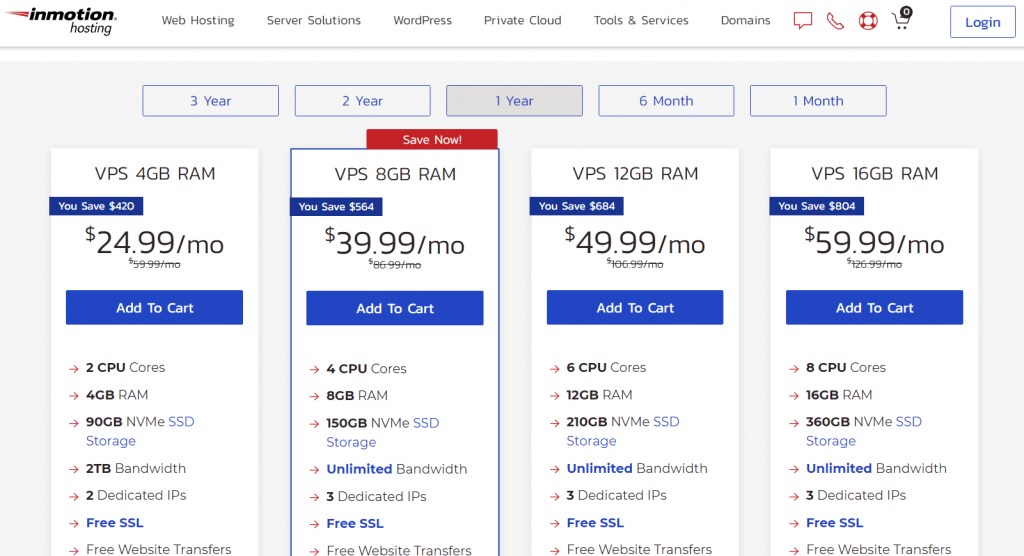Click Free SSL in 12GB plan
The width and height of the screenshot is (1024, 556).
coord(595,523)
